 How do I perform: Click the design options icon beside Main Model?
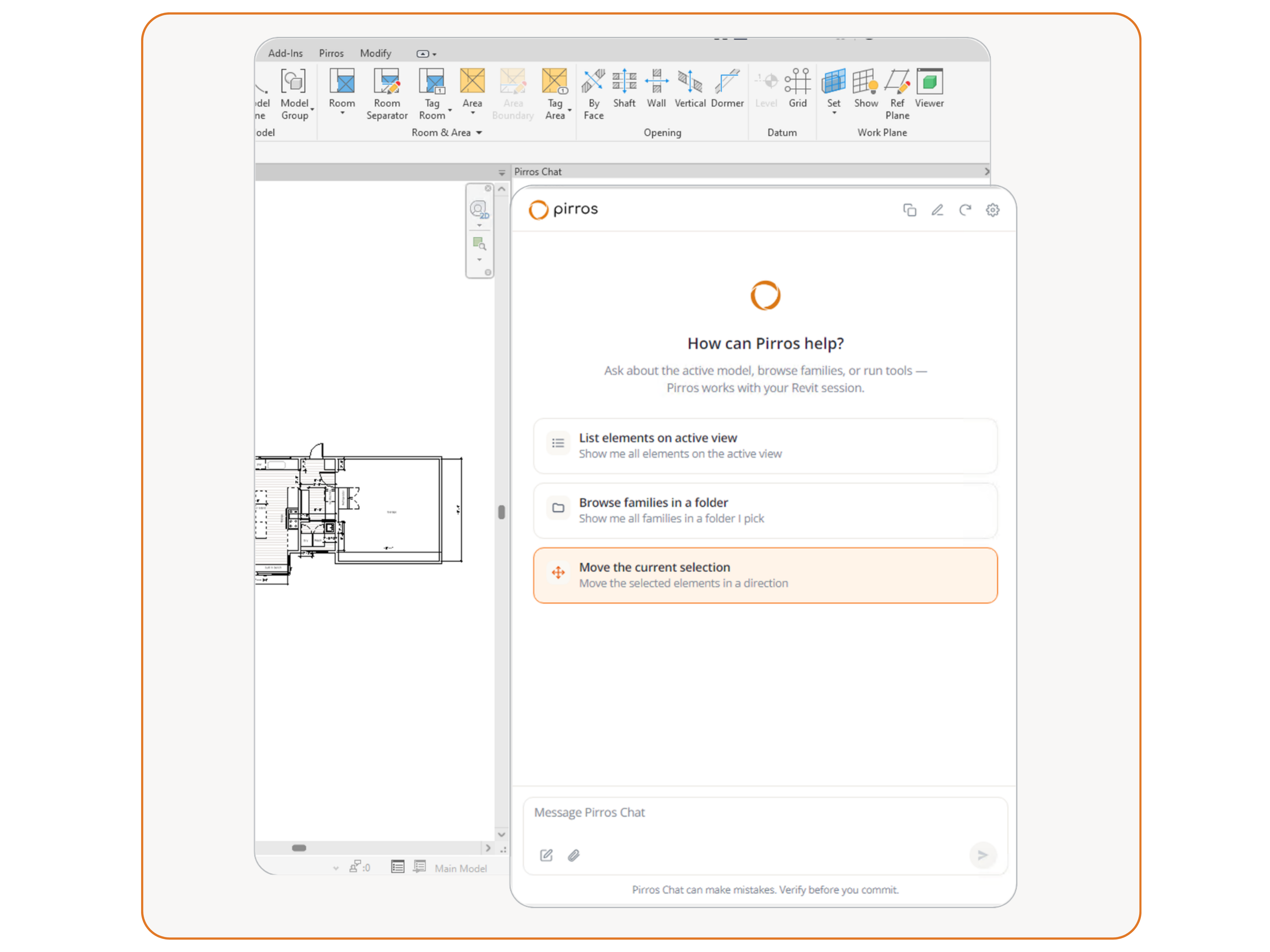point(420,866)
